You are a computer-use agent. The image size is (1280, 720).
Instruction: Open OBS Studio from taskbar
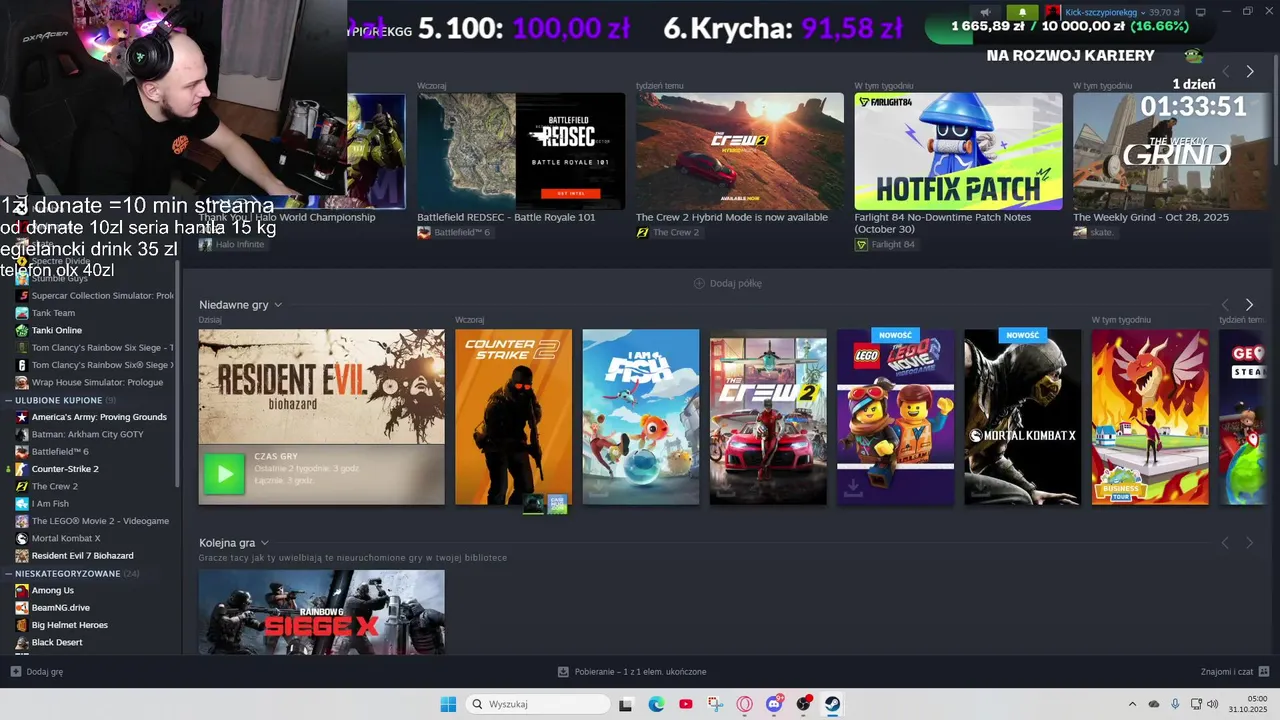pos(803,704)
